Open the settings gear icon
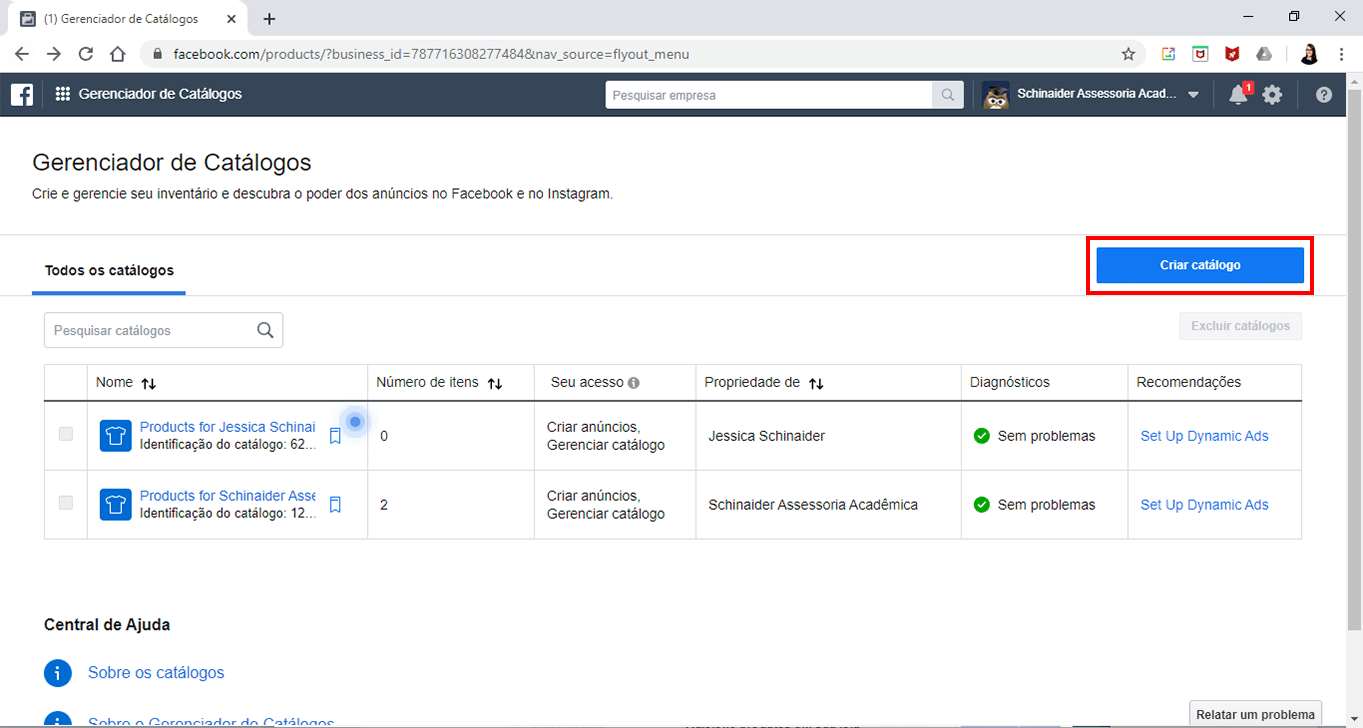Image resolution: width=1363 pixels, height=728 pixels. tap(1272, 95)
